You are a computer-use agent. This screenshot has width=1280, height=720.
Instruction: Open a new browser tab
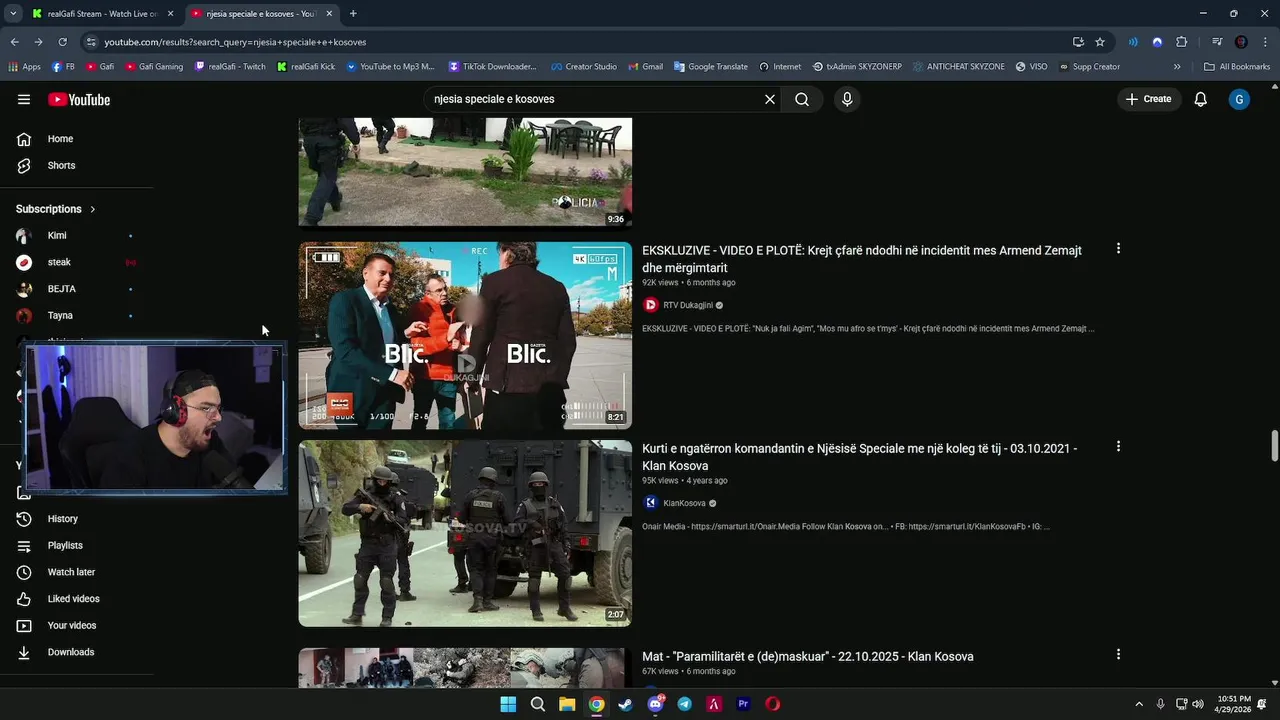click(353, 14)
